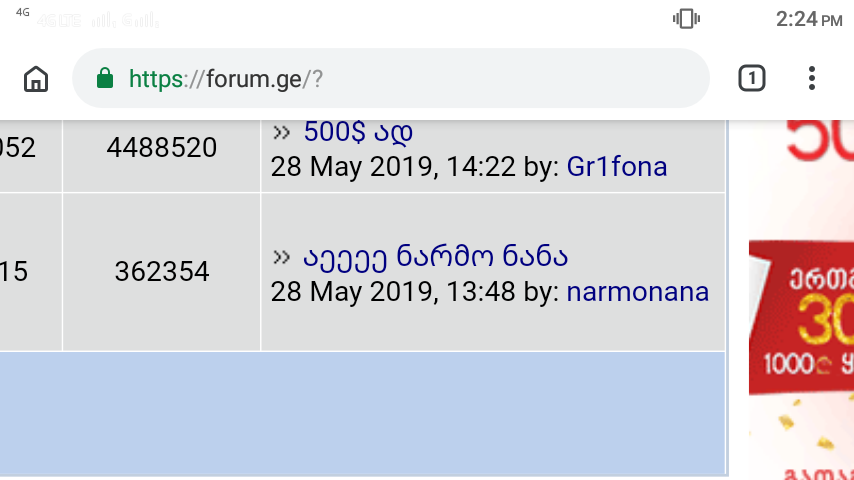Click the double-arrow before 500$ ად

[281, 132]
